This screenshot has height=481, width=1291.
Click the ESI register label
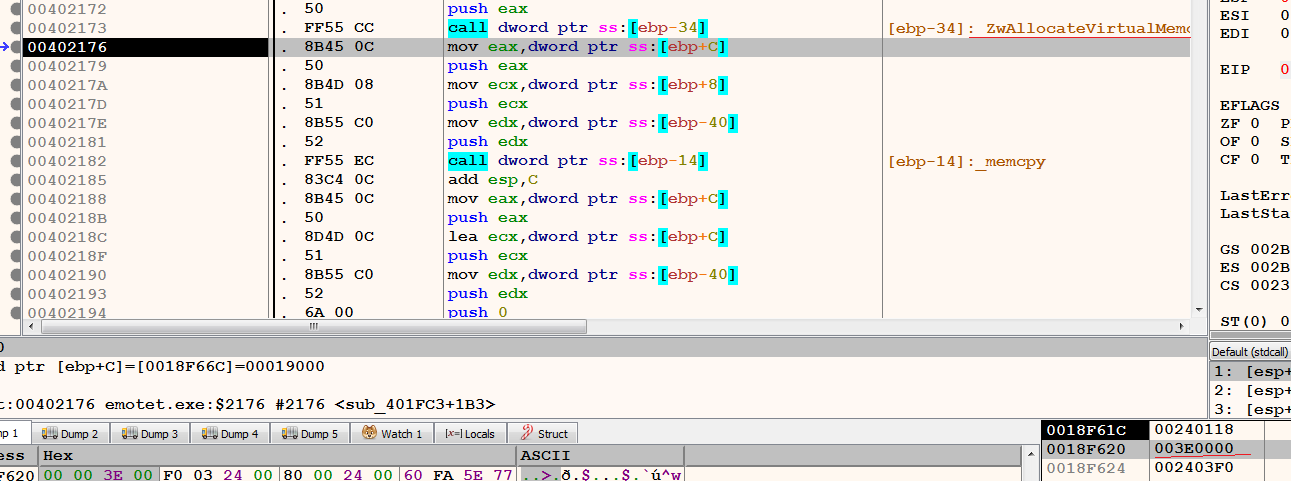[x=1236, y=14]
